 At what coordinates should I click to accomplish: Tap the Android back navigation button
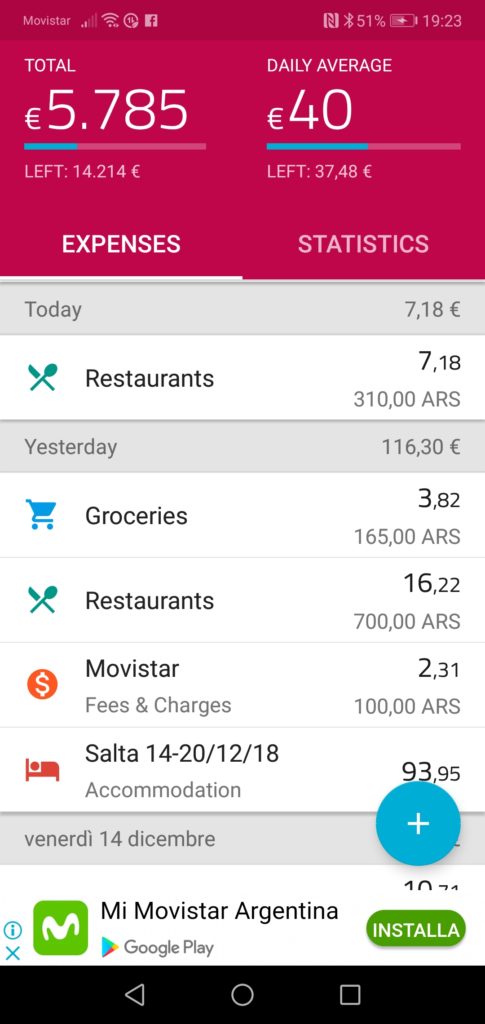click(x=134, y=994)
